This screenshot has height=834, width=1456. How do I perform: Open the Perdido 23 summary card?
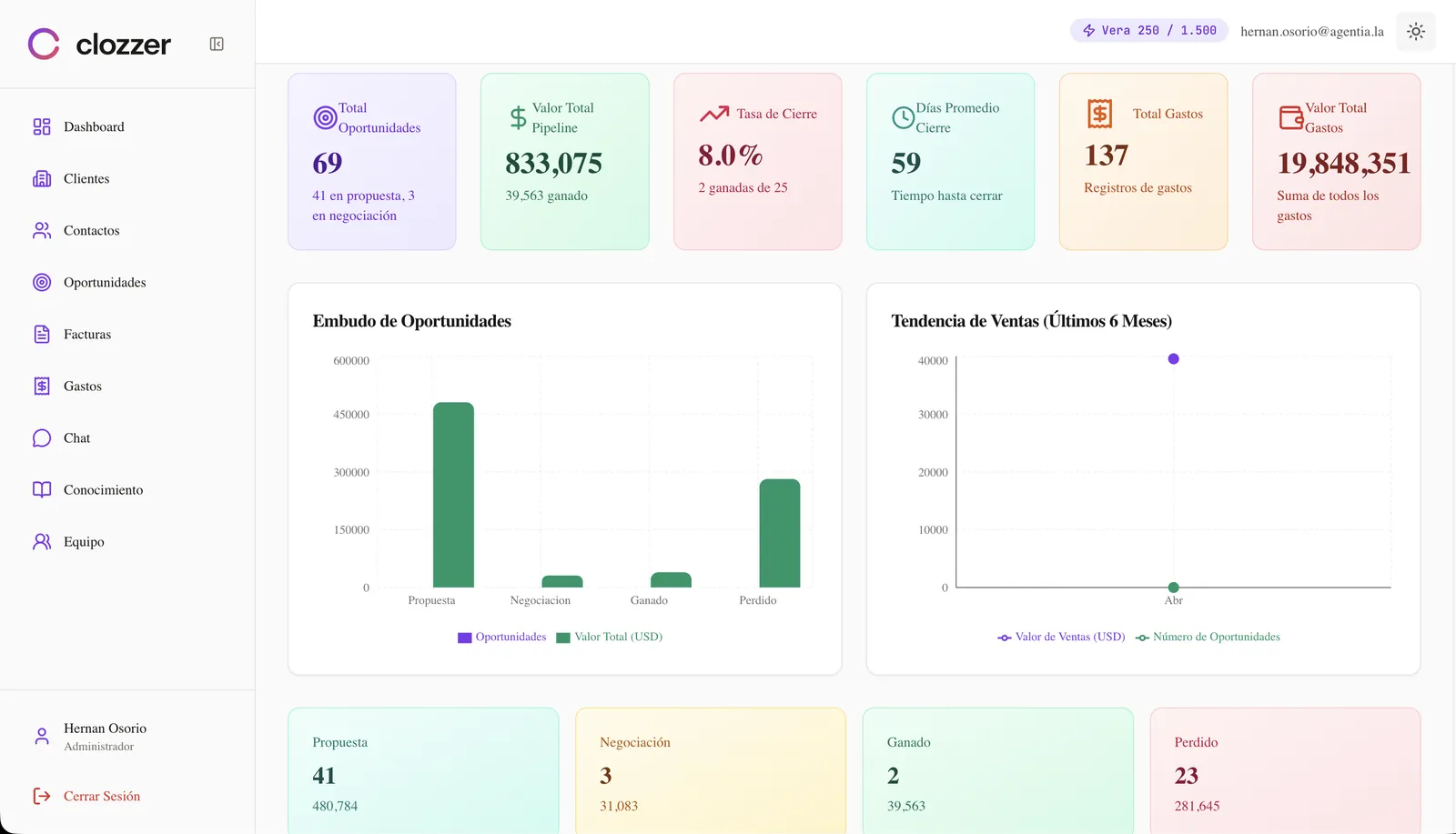(x=1285, y=770)
